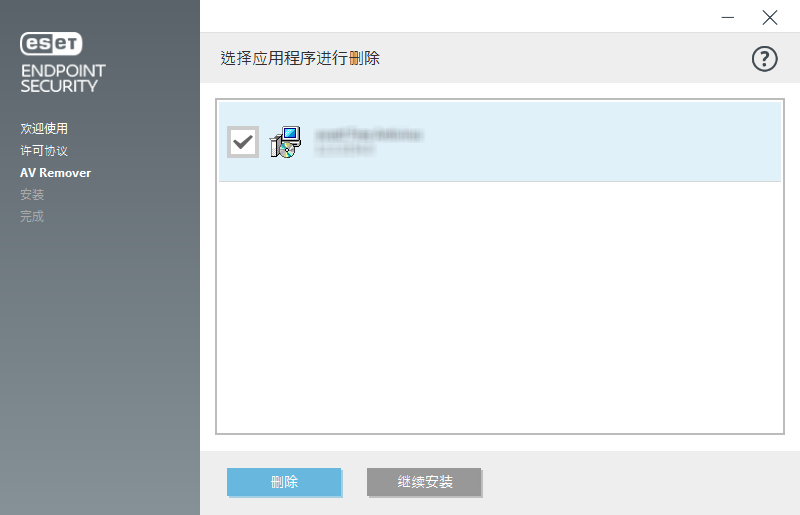Image resolution: width=800 pixels, height=515 pixels.
Task: Select the 欢迎使用 step in the sidebar
Action: [x=44, y=129]
